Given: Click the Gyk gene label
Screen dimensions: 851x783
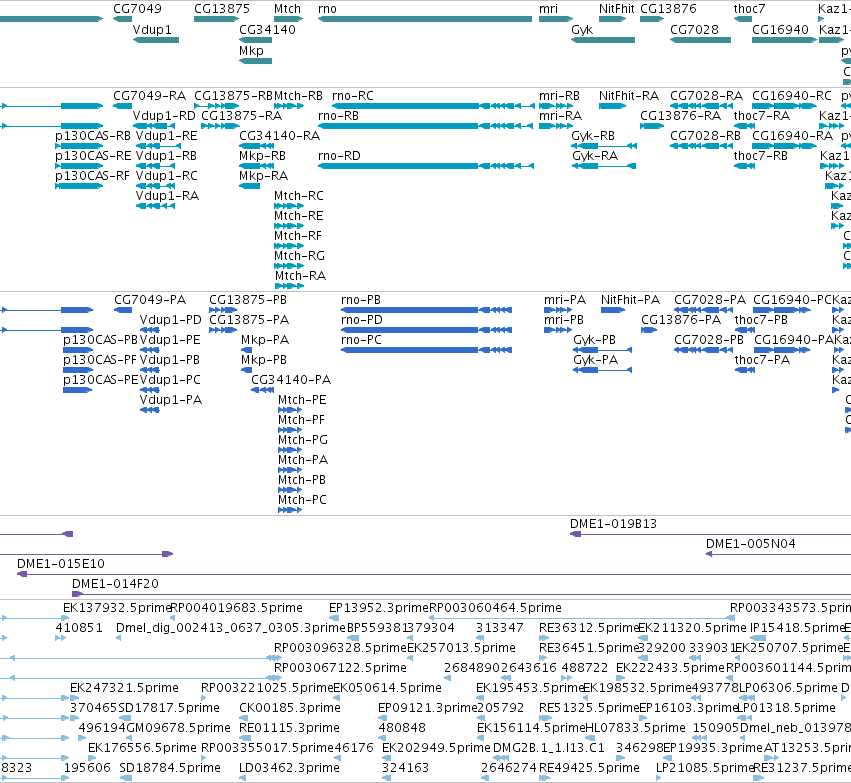Looking at the screenshot, I should coord(582,30).
